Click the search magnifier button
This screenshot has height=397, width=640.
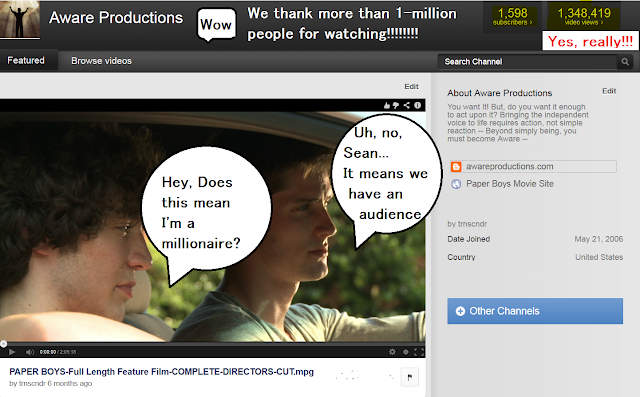625,62
